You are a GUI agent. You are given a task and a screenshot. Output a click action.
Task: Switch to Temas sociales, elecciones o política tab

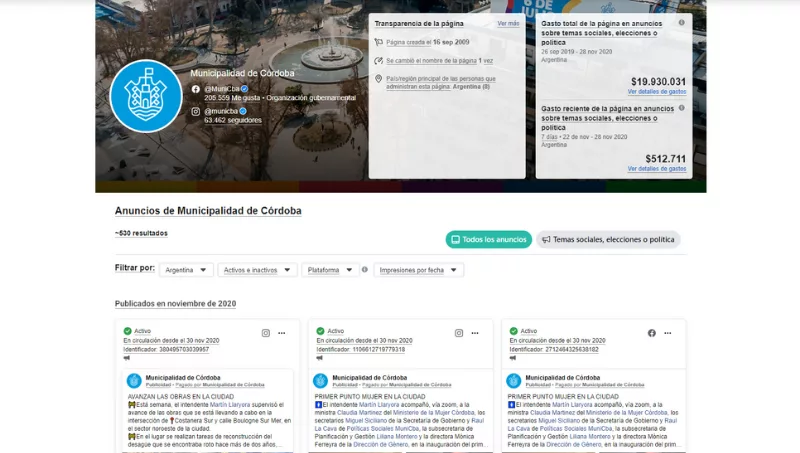pos(608,240)
